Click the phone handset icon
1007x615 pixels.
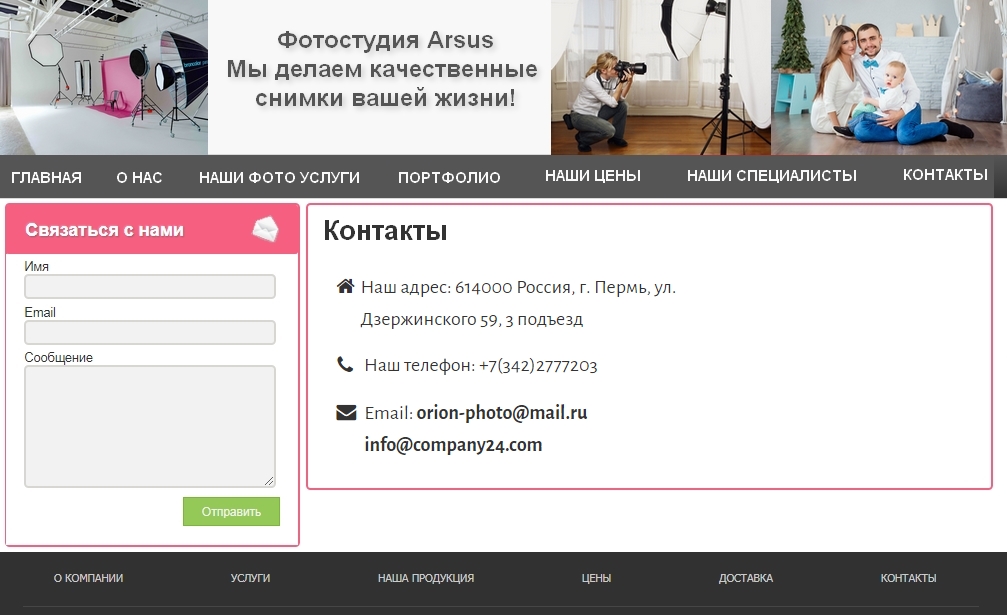[x=345, y=365]
